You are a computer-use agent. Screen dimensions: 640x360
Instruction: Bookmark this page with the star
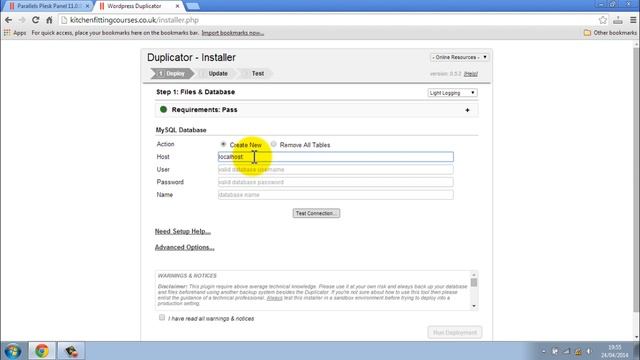tap(602, 20)
